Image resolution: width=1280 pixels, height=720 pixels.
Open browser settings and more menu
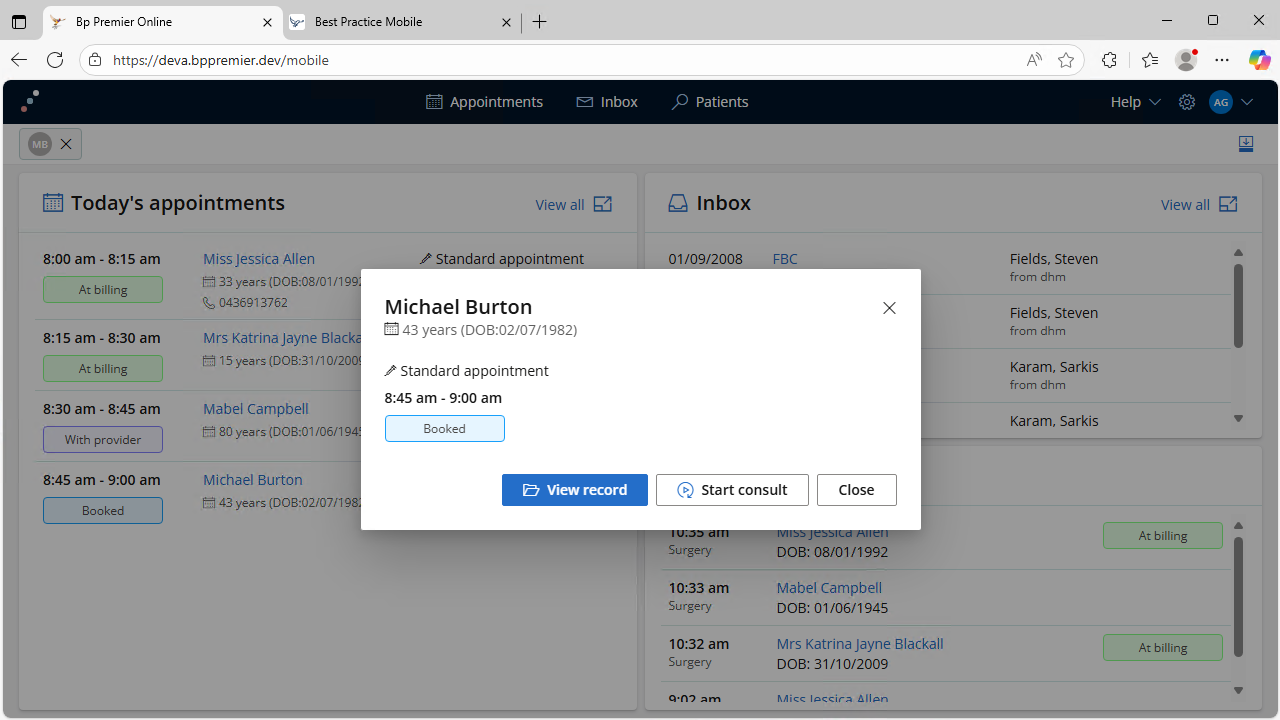pos(1222,60)
